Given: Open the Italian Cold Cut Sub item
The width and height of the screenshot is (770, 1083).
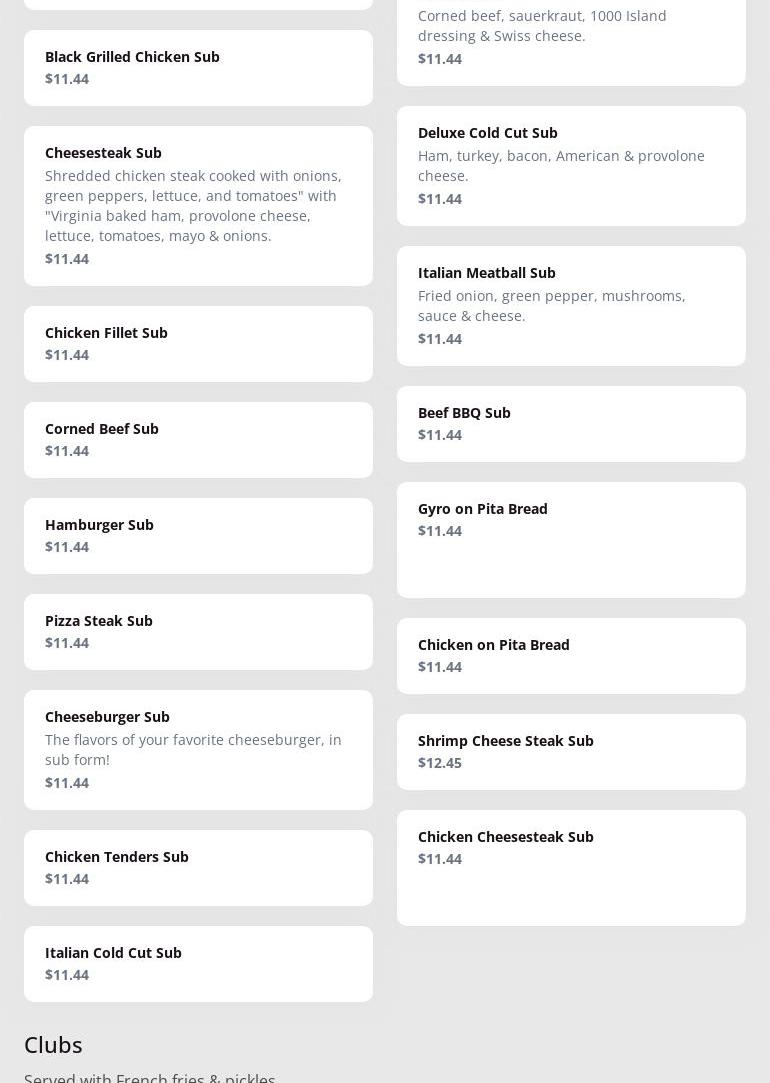Looking at the screenshot, I should click(x=198, y=963).
